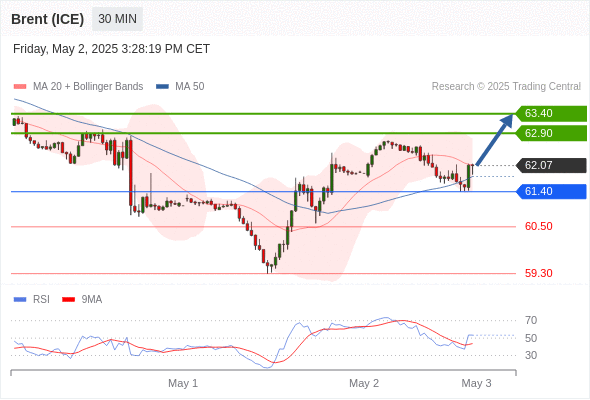This screenshot has height=400, width=590.
Task: Click the blue upward arrow target
Action: pos(495,140)
